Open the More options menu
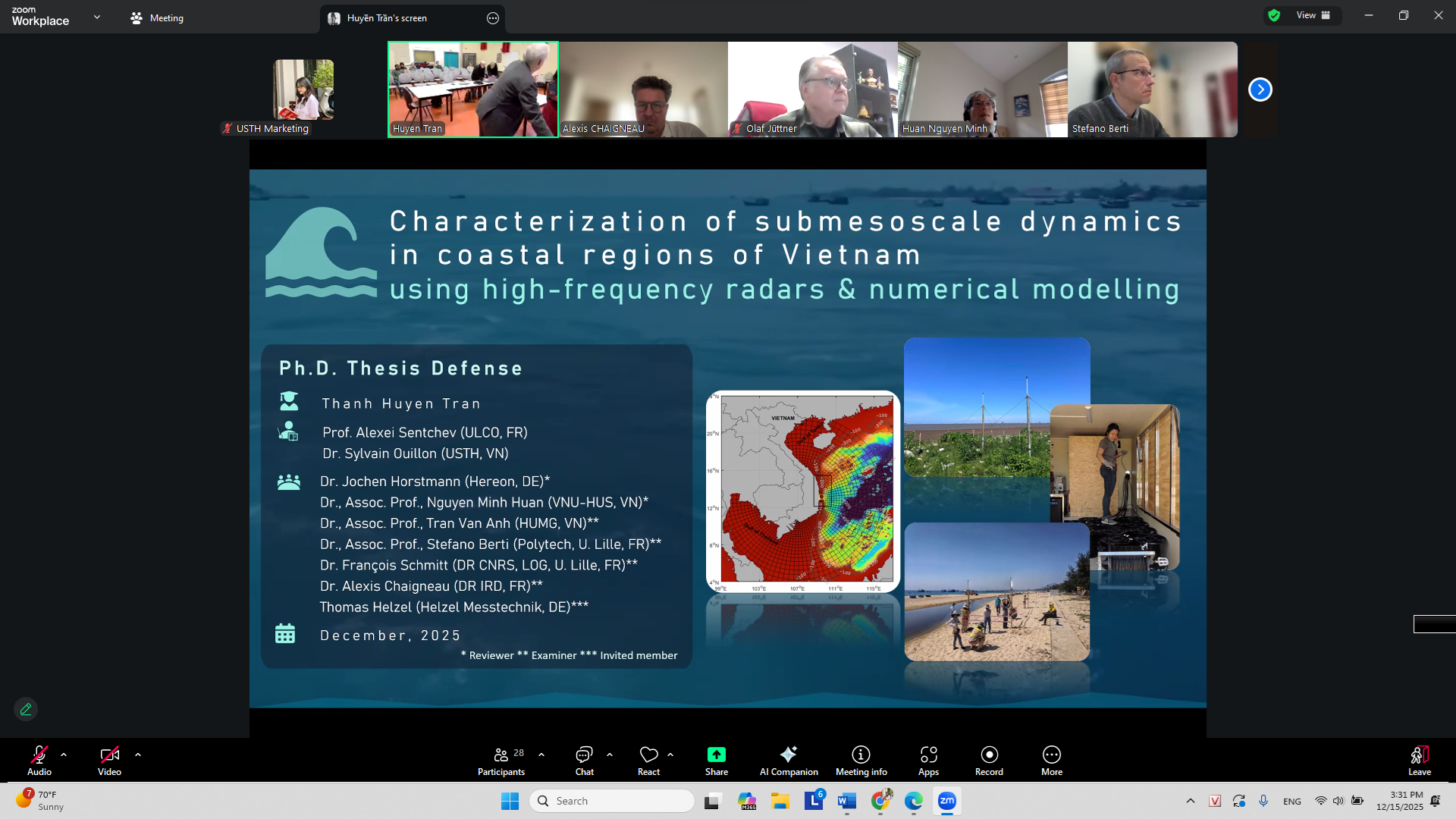 (1051, 761)
